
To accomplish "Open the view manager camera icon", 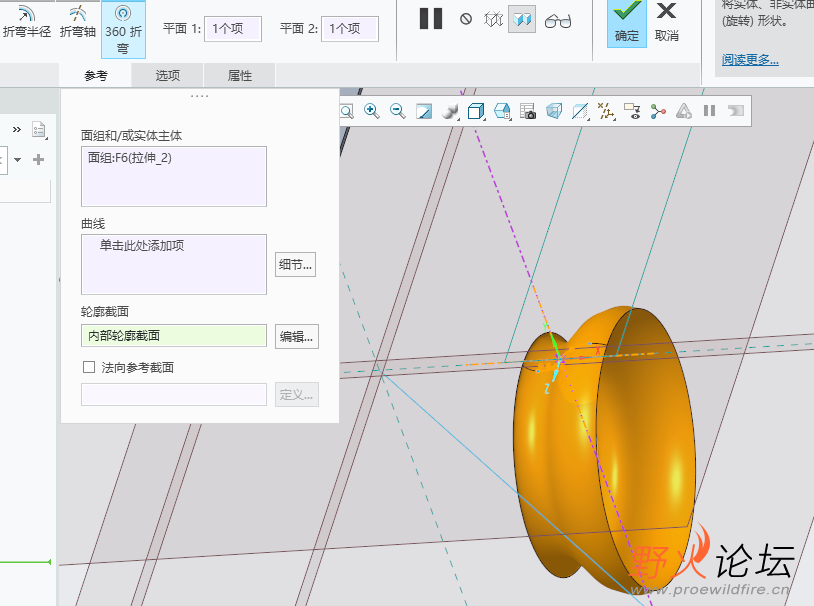I will click(528, 111).
